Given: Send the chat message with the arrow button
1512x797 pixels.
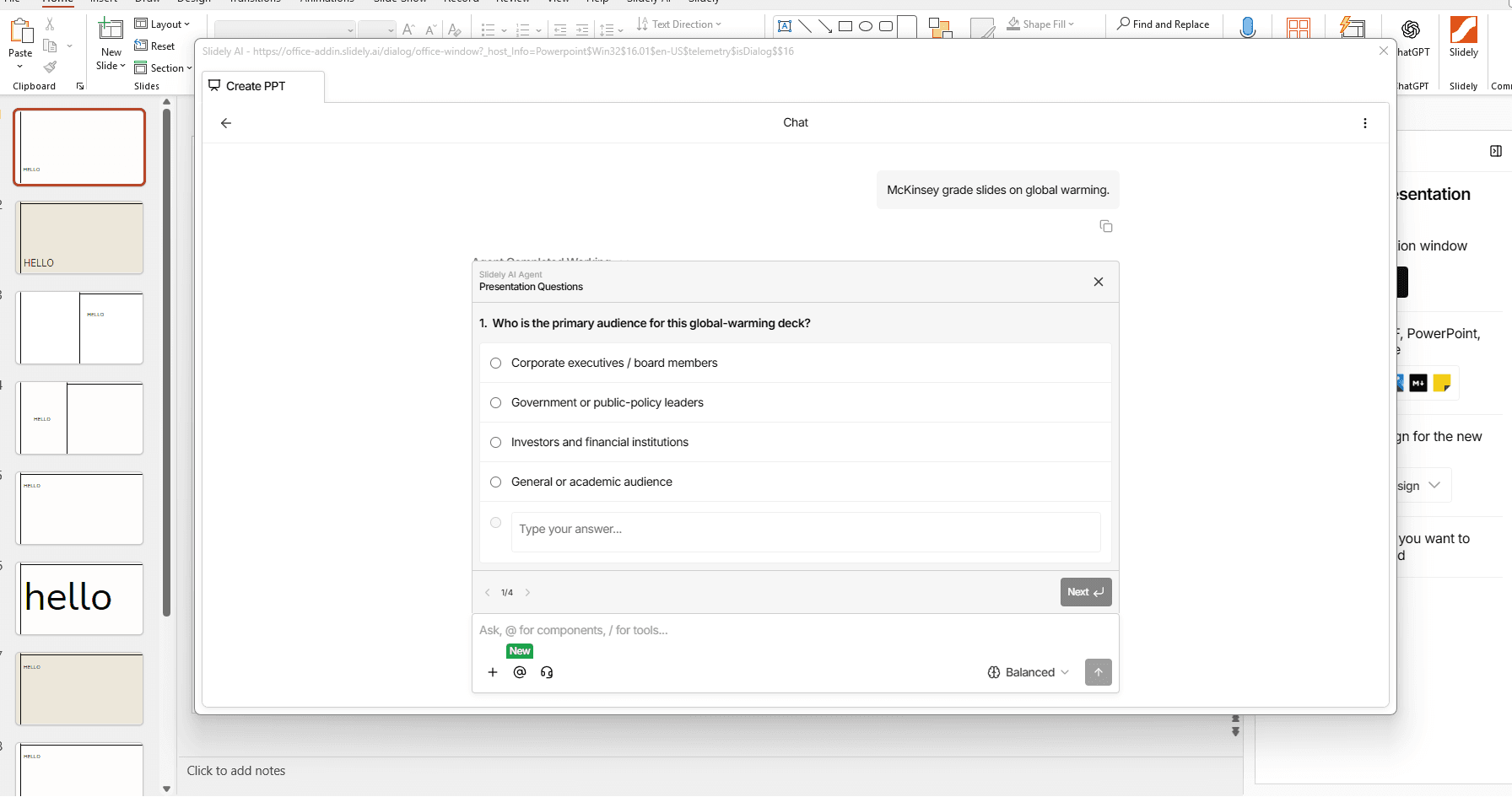Looking at the screenshot, I should 1099,672.
